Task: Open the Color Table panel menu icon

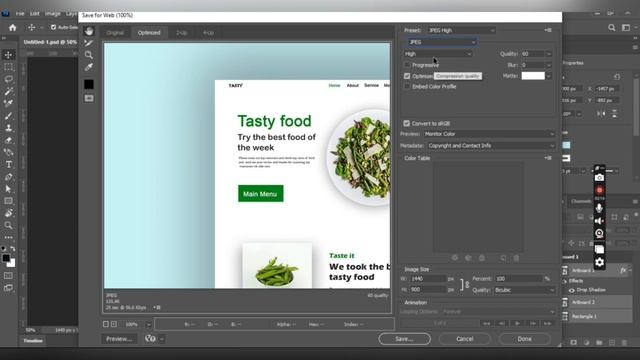Action: click(548, 158)
